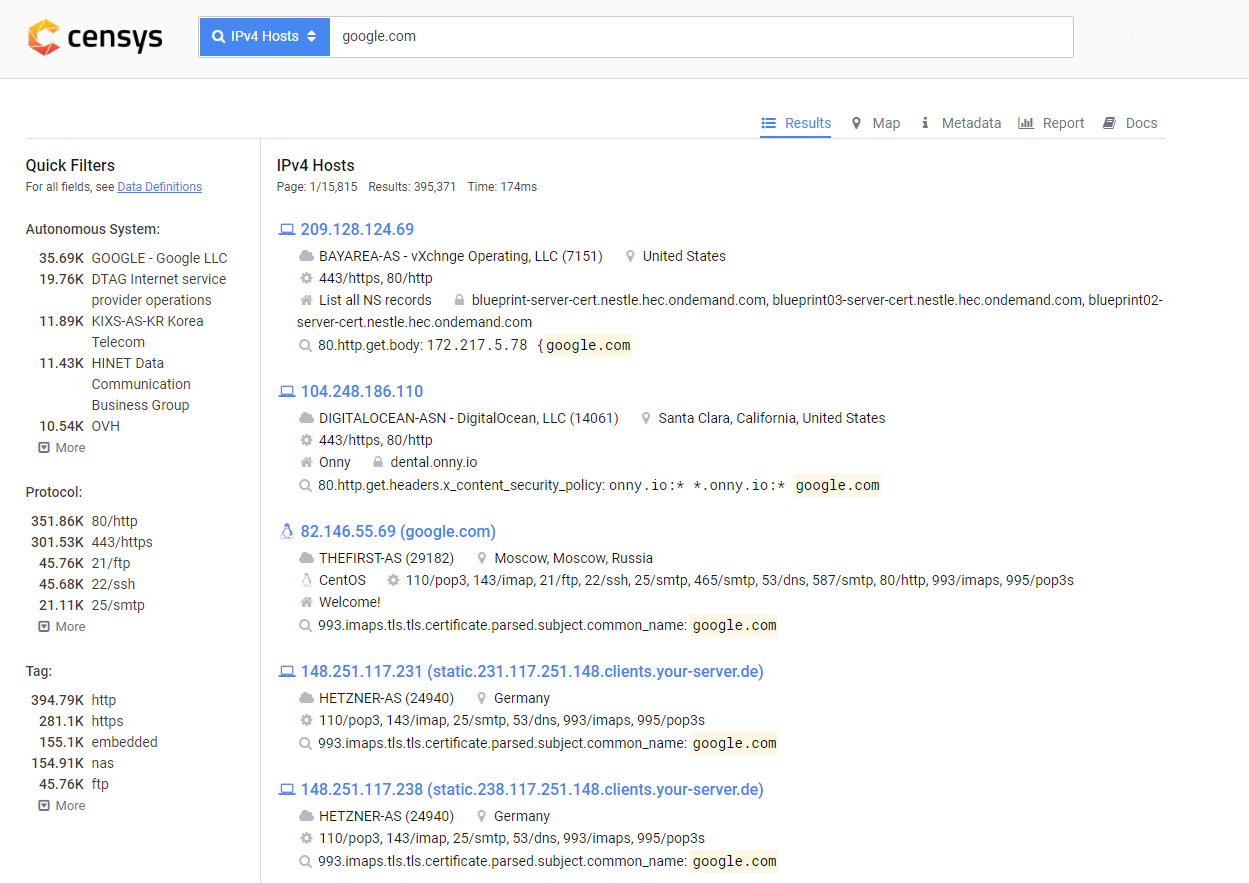Open the Data Definitions link

tap(159, 187)
